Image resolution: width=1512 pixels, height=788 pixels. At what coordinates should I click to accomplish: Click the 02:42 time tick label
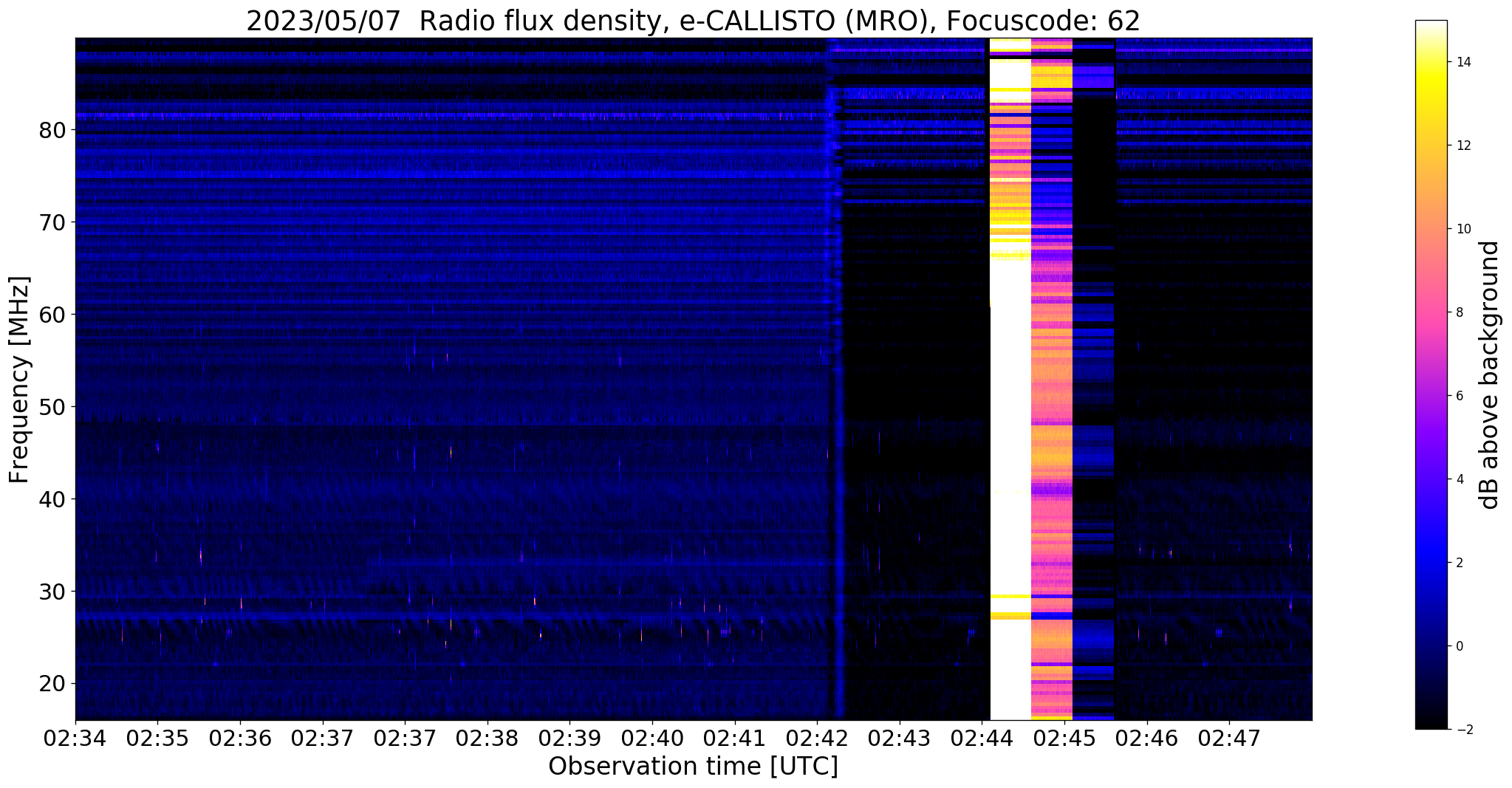[818, 737]
